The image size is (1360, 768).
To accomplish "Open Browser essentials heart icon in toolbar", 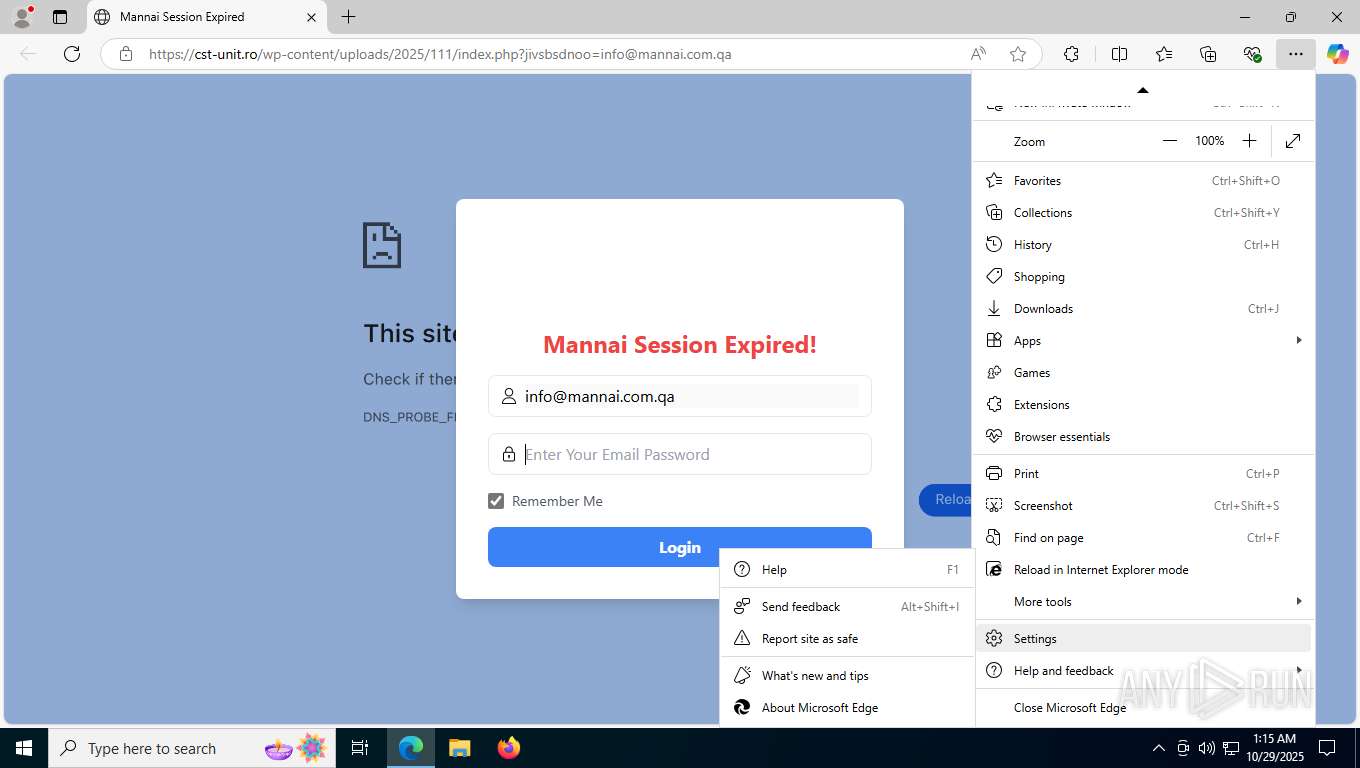I will coord(1252,54).
